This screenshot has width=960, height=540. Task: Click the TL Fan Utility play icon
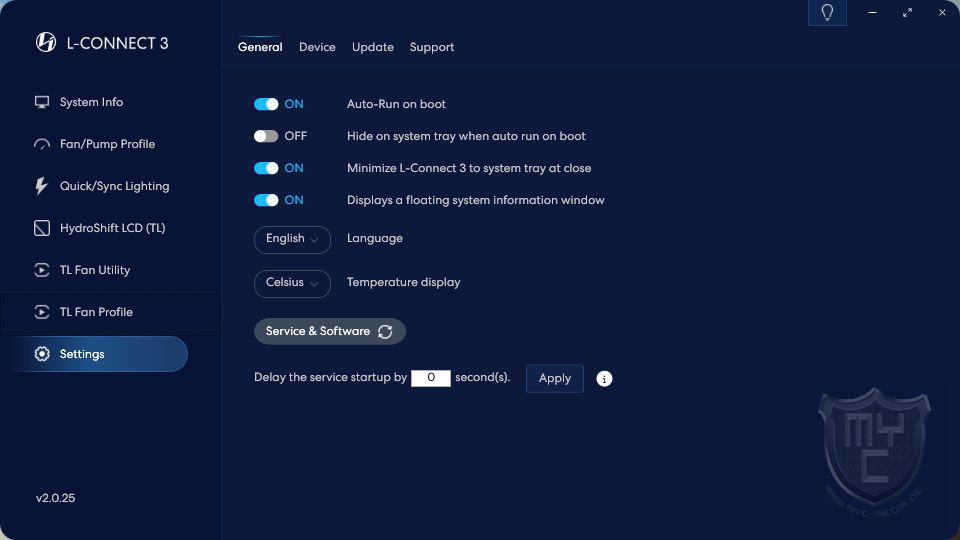click(42, 270)
